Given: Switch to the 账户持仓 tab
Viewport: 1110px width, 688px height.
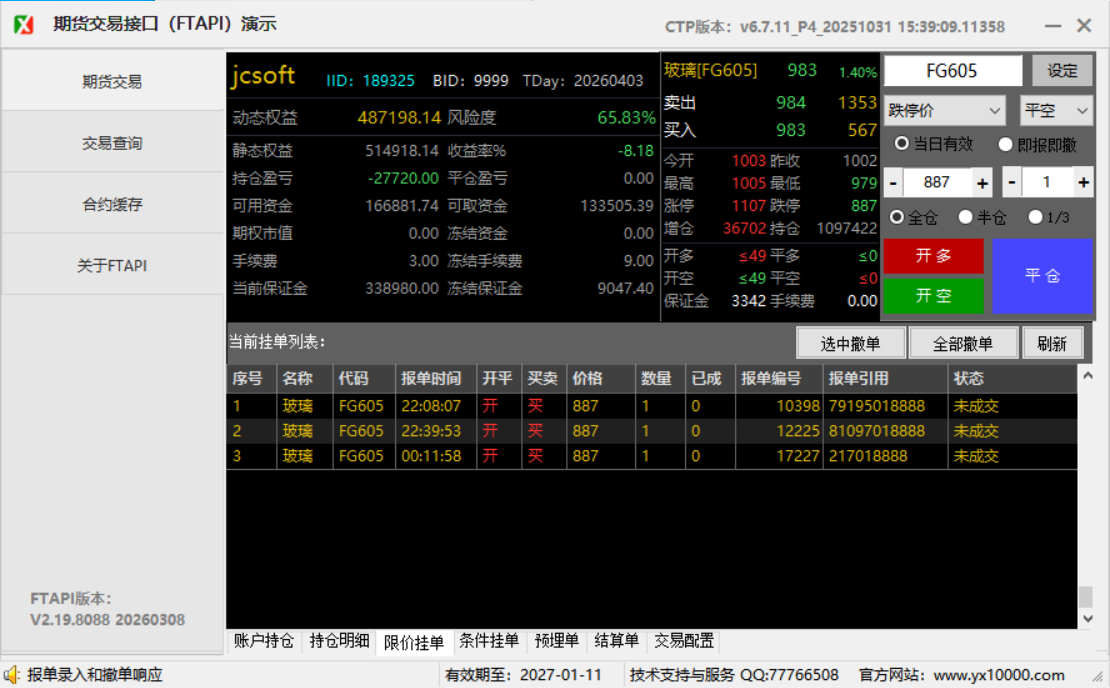Looking at the screenshot, I should coord(263,641).
